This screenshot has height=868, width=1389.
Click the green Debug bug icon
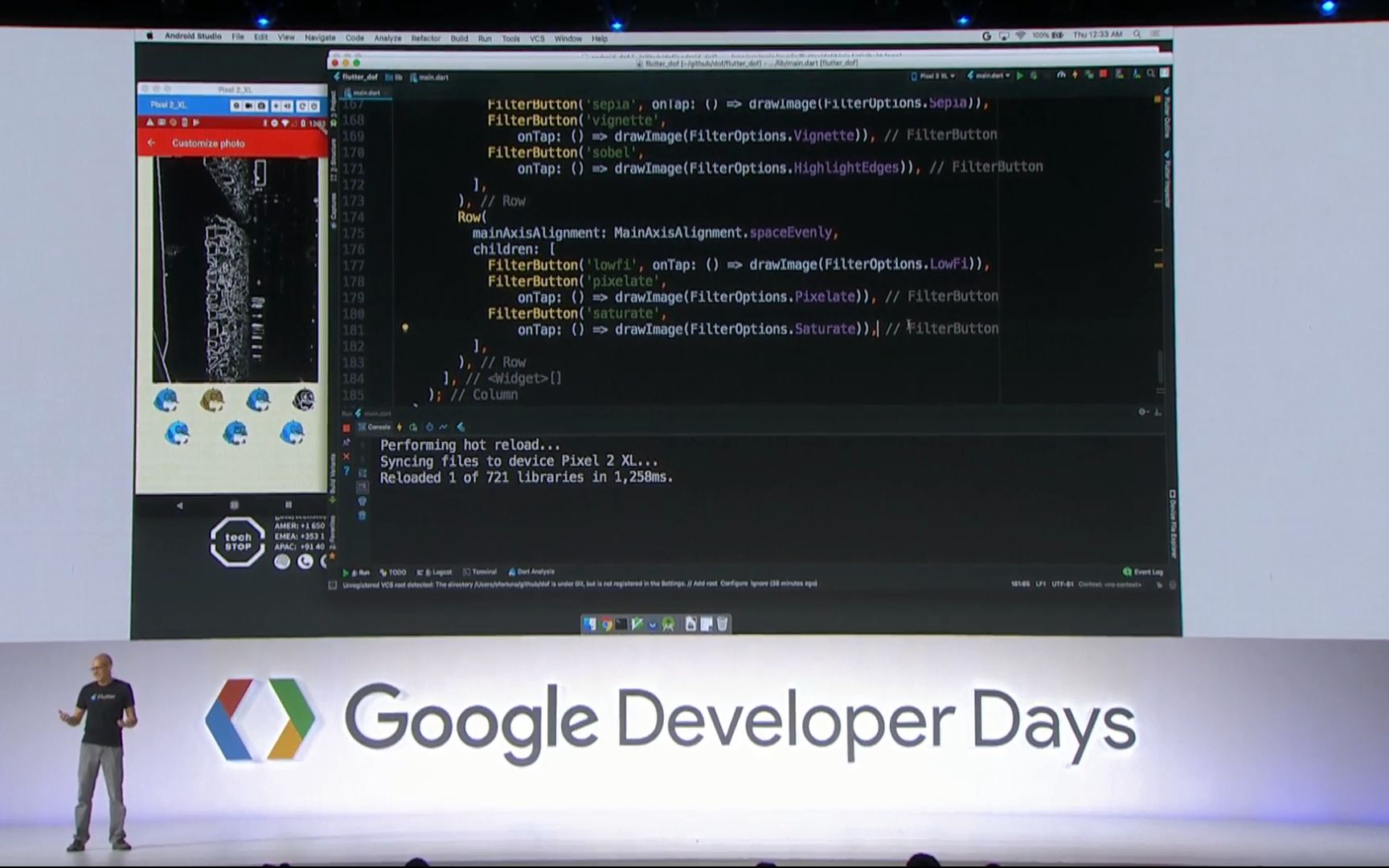pos(1034,76)
